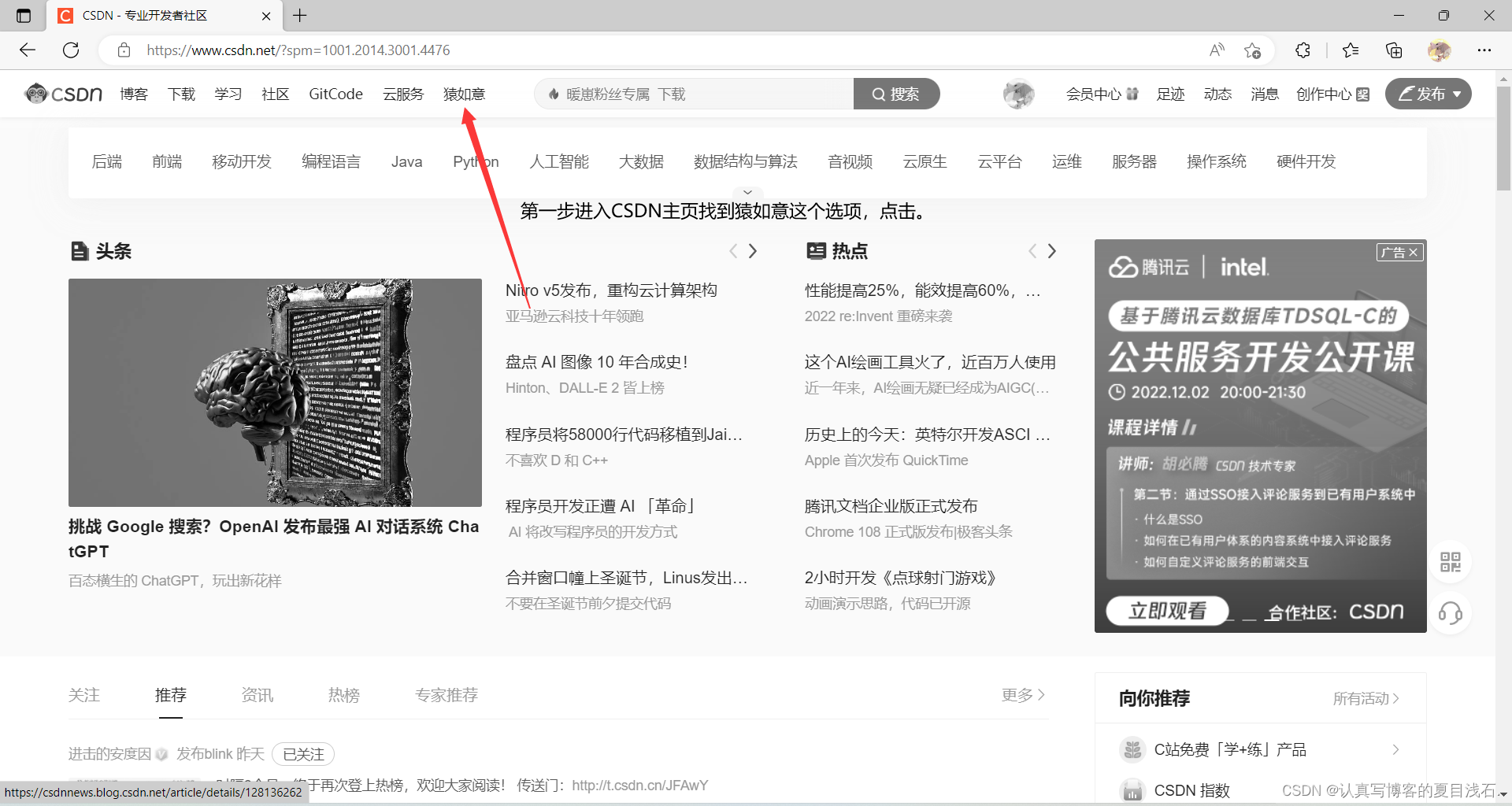Open article Nitro v5发布，重构云计算架构
Viewport: 1512px width, 806px height.
[x=611, y=290]
